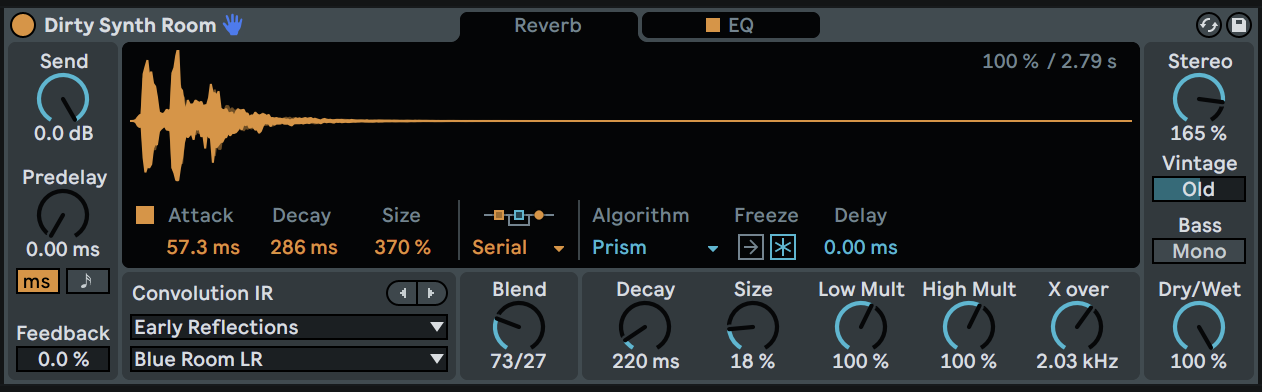Viewport: 1262px width, 392px height.
Task: Click the IR waveform display
Action: tap(631, 120)
